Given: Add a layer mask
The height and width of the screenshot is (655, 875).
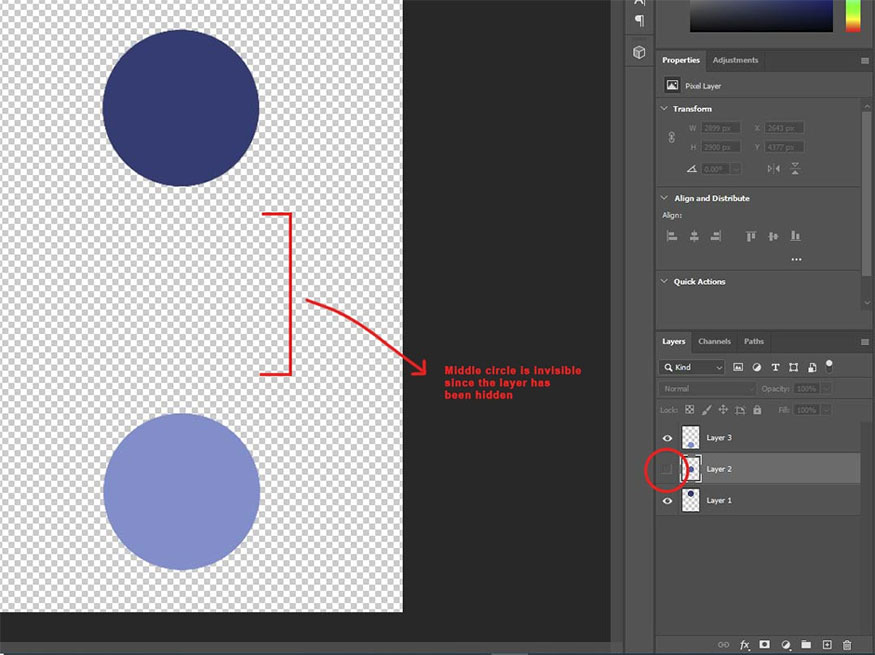Looking at the screenshot, I should pyautogui.click(x=765, y=644).
